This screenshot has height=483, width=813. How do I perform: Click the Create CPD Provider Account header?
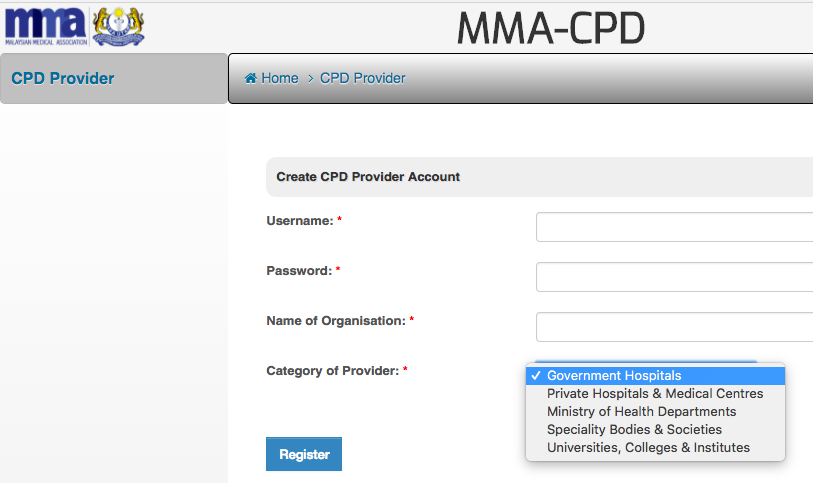(368, 177)
